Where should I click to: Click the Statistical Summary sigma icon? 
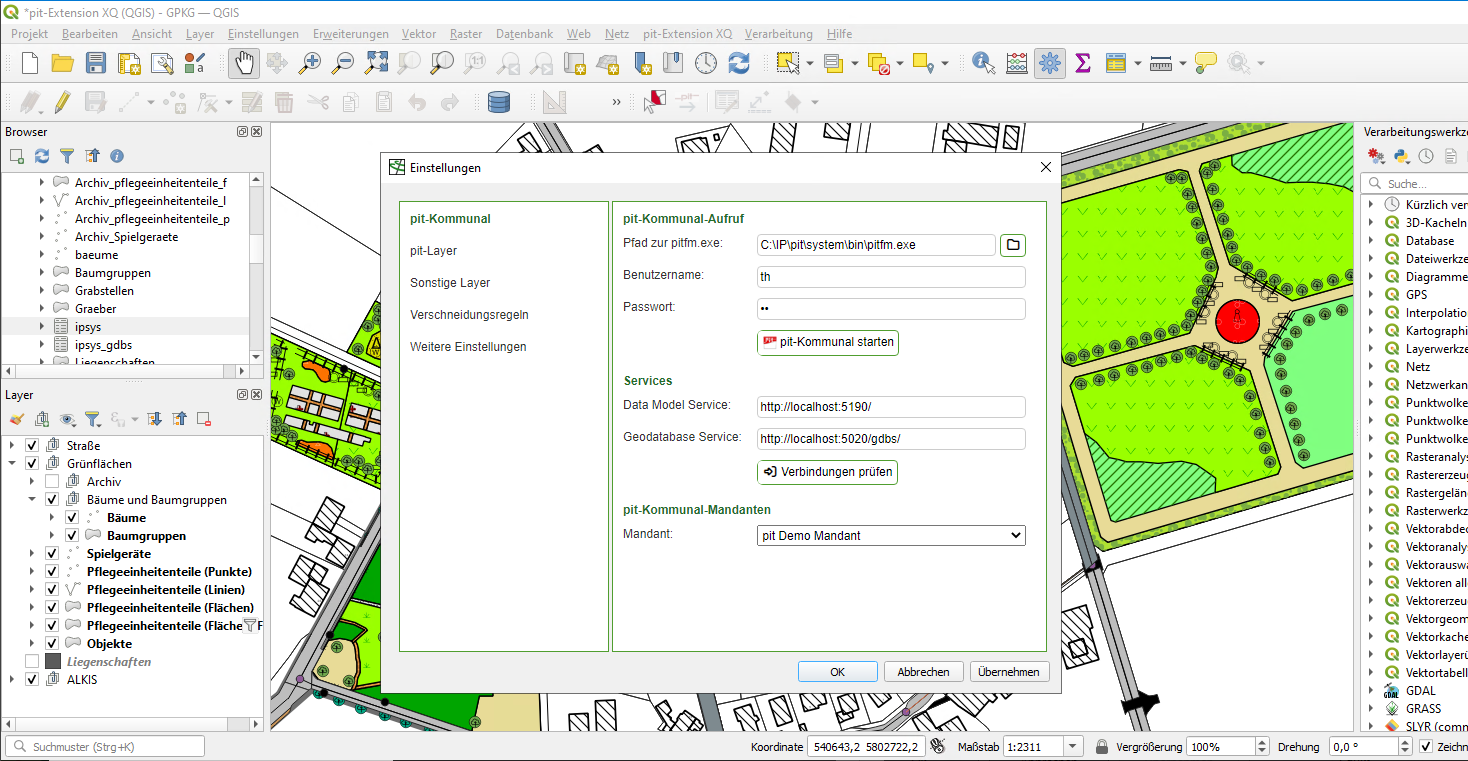[x=1082, y=62]
